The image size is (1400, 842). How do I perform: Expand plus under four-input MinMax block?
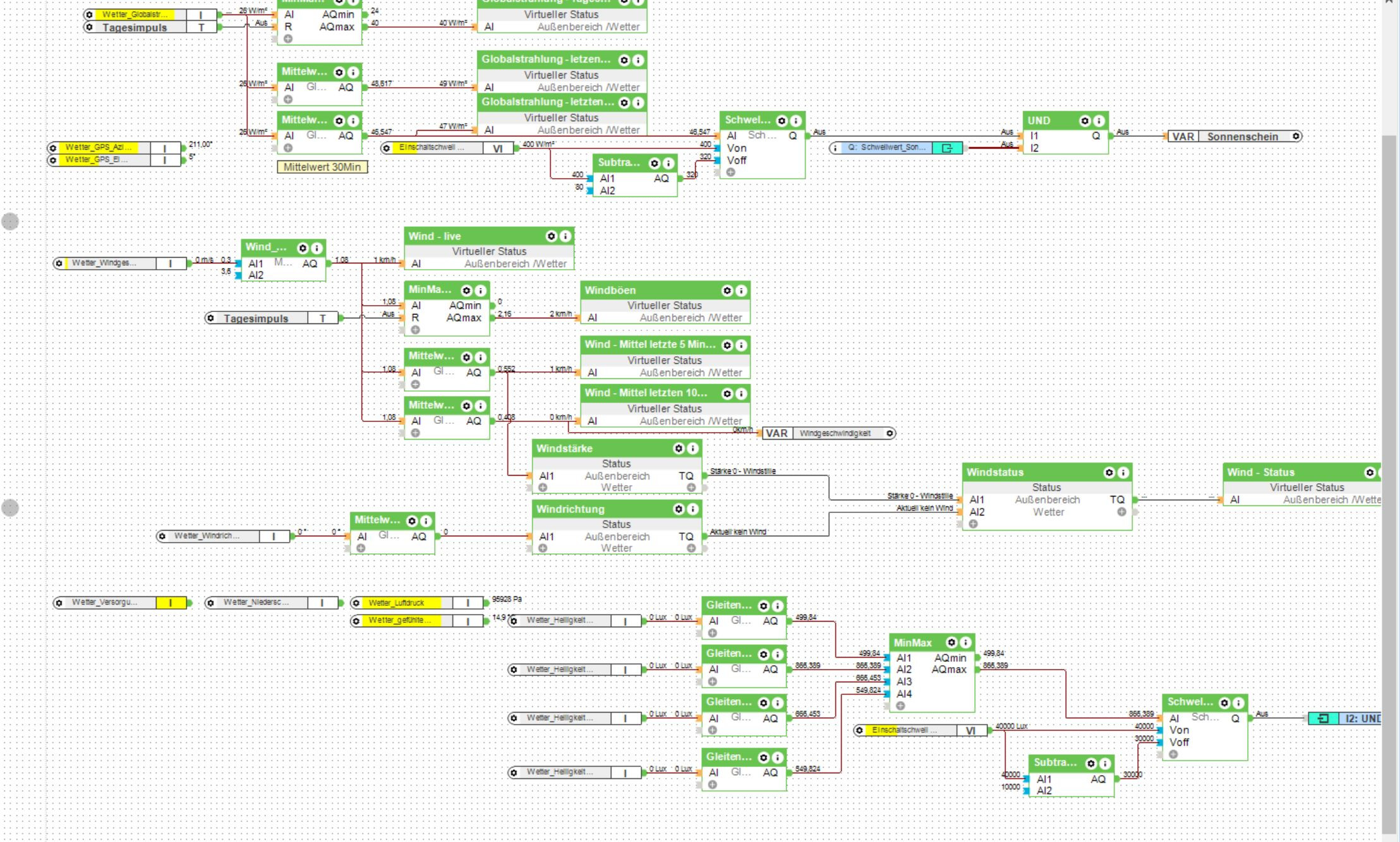coord(900,706)
